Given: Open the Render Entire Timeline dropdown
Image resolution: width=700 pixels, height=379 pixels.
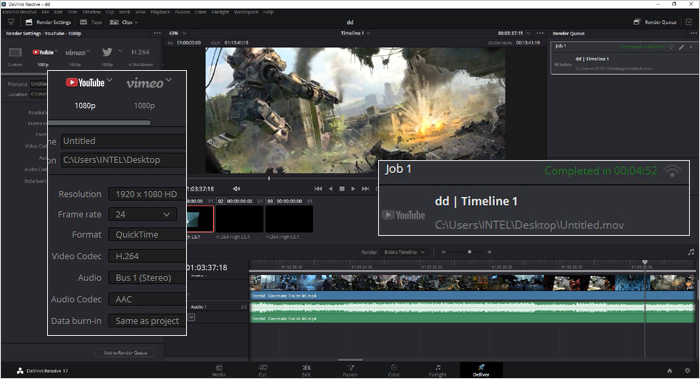Looking at the screenshot, I should click(x=404, y=252).
